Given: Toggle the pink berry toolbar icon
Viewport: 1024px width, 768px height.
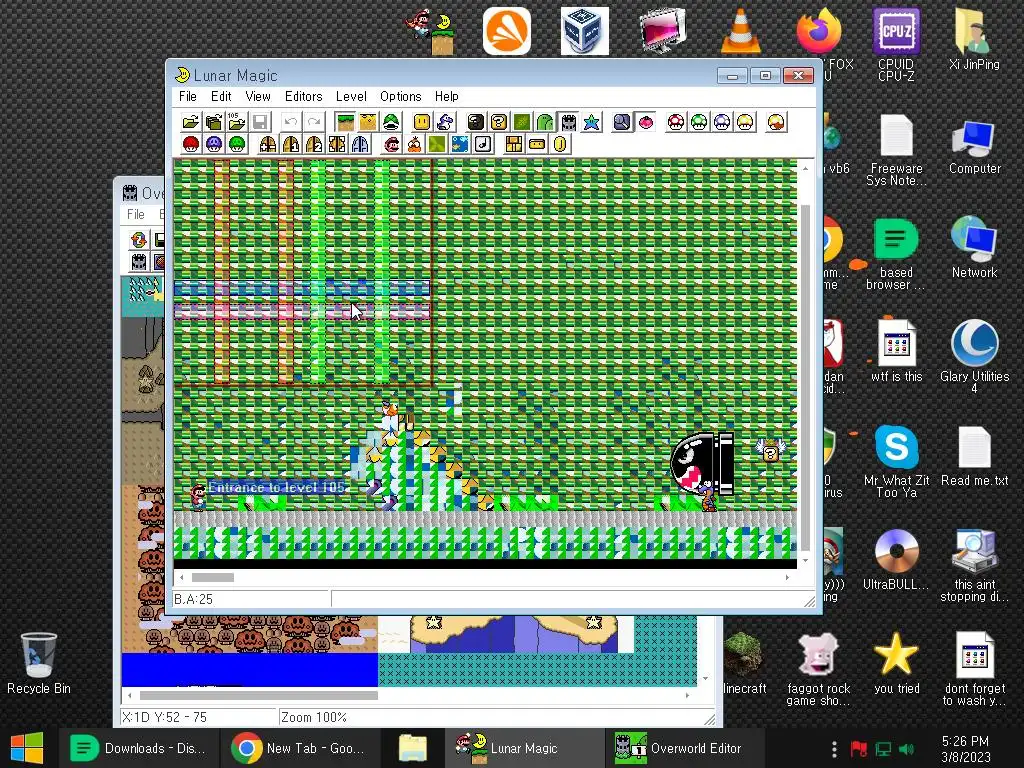Looking at the screenshot, I should click(645, 122).
